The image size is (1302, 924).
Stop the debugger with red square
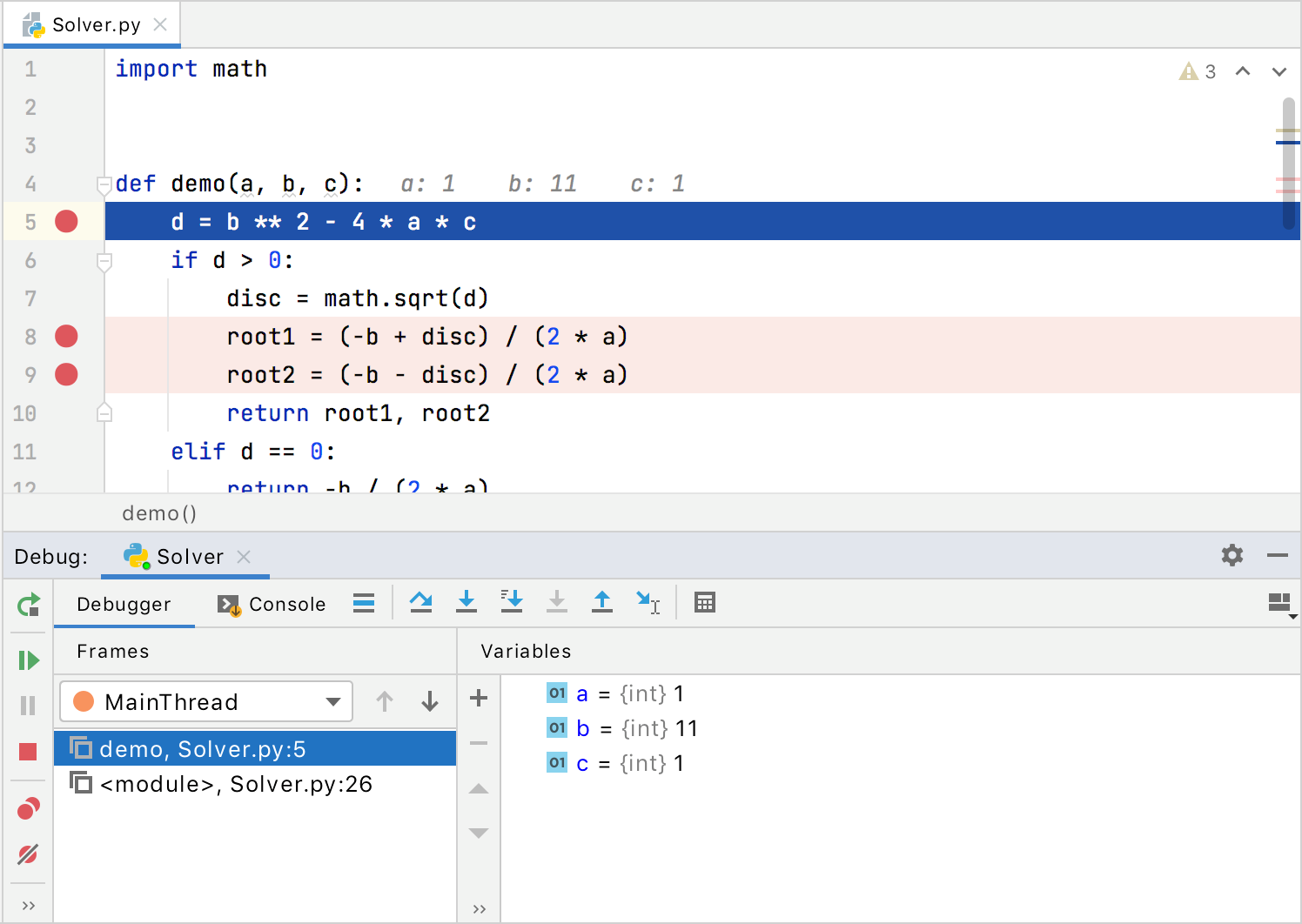[29, 750]
